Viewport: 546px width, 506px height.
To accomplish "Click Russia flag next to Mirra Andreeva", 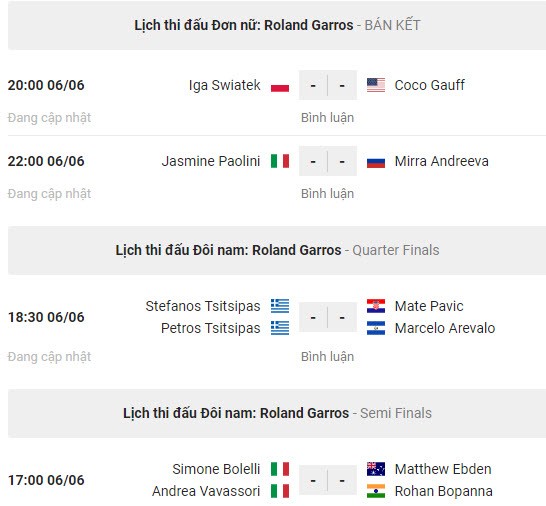I will pos(376,161).
